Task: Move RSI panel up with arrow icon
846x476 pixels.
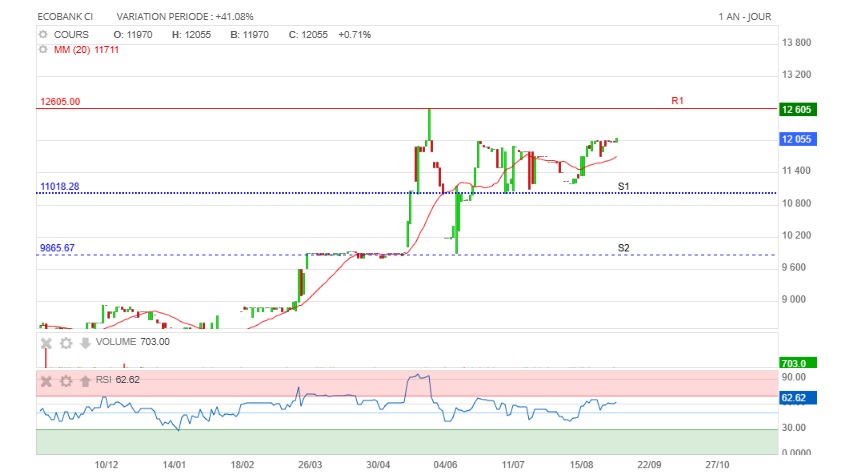Action: pyautogui.click(x=85, y=380)
